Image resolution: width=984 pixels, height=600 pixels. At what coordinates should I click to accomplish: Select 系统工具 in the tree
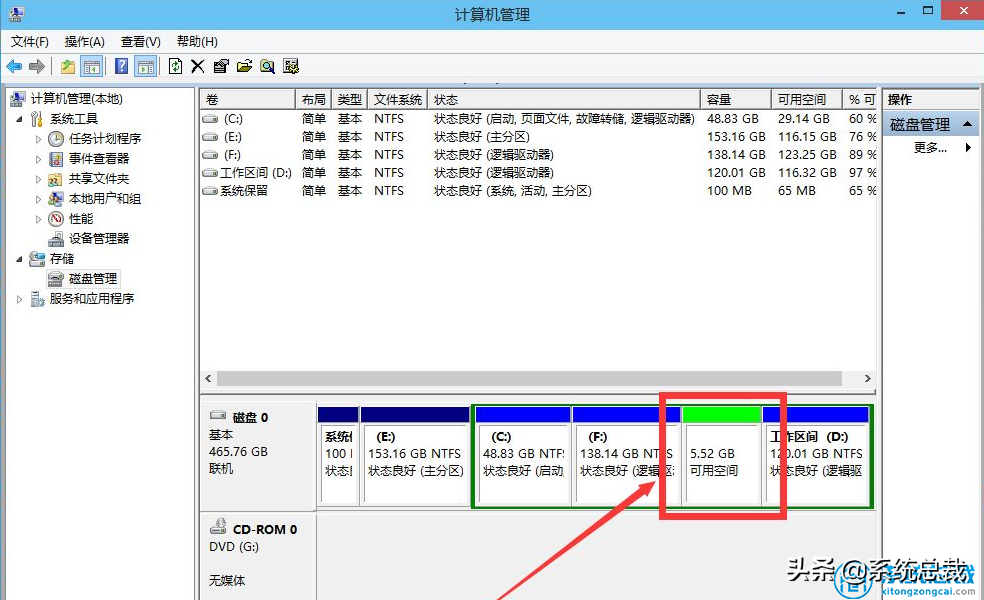click(x=74, y=119)
